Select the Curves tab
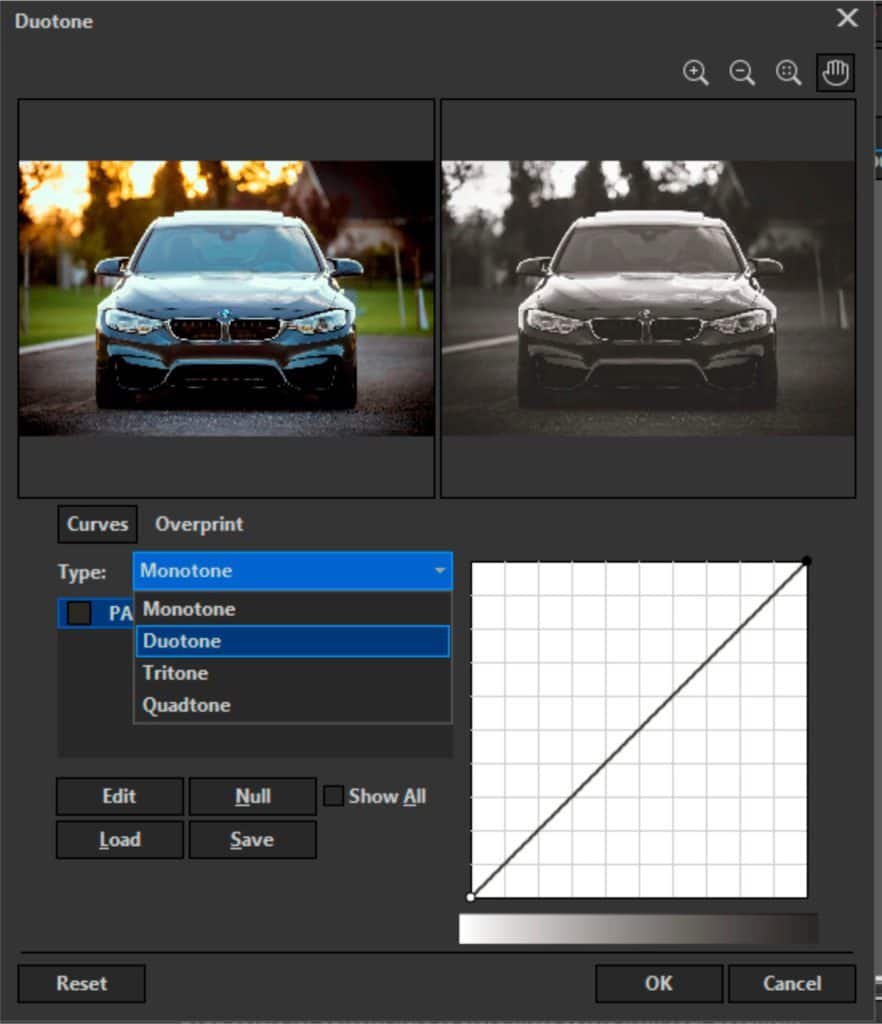The height and width of the screenshot is (1024, 882). (96, 523)
